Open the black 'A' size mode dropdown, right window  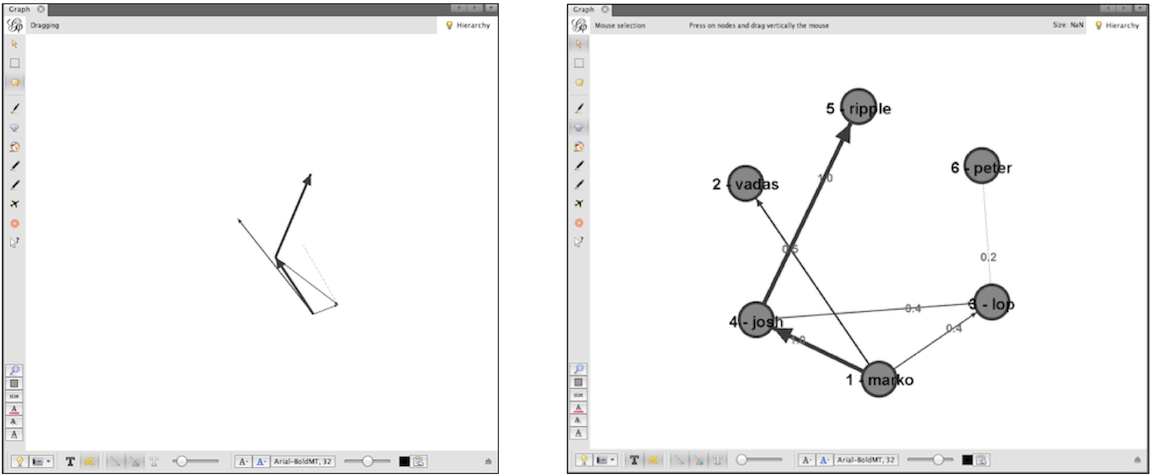804,461
